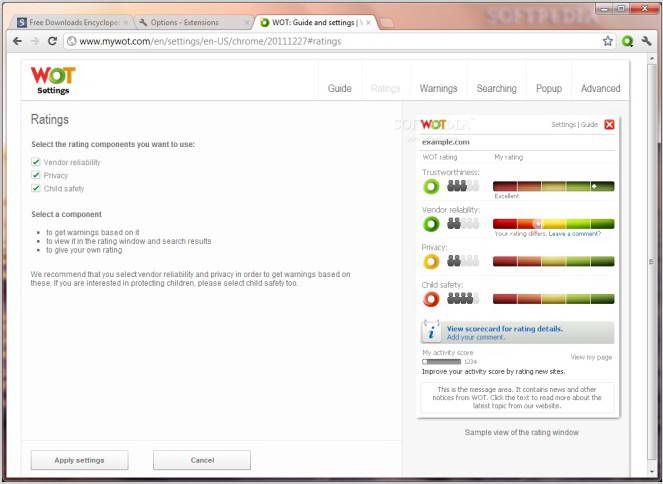This screenshot has width=663, height=484.
Task: Toggle the Child safety checkbox
Action: [36, 188]
